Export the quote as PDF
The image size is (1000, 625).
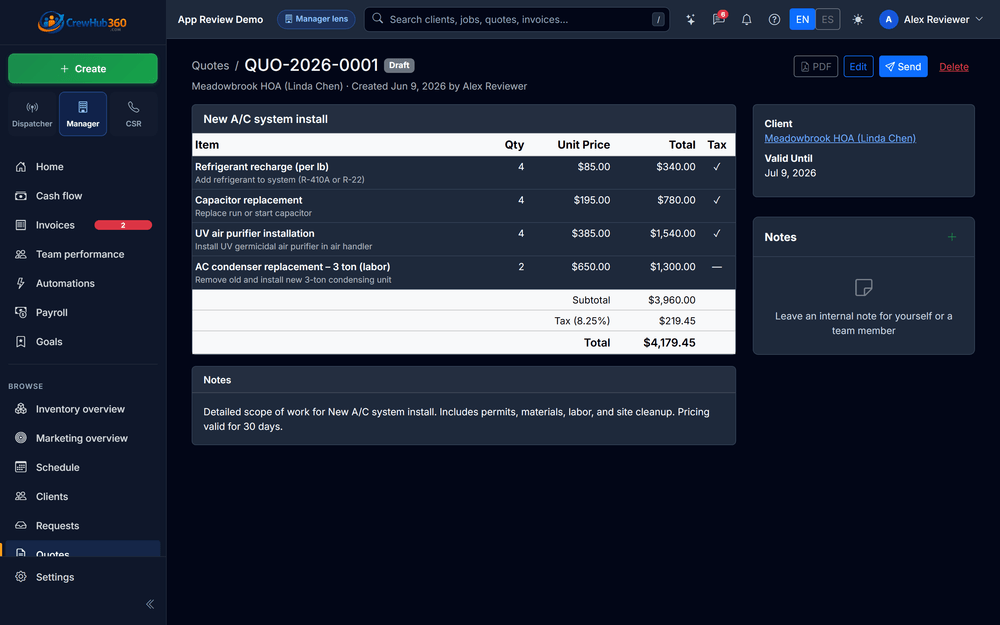point(816,66)
